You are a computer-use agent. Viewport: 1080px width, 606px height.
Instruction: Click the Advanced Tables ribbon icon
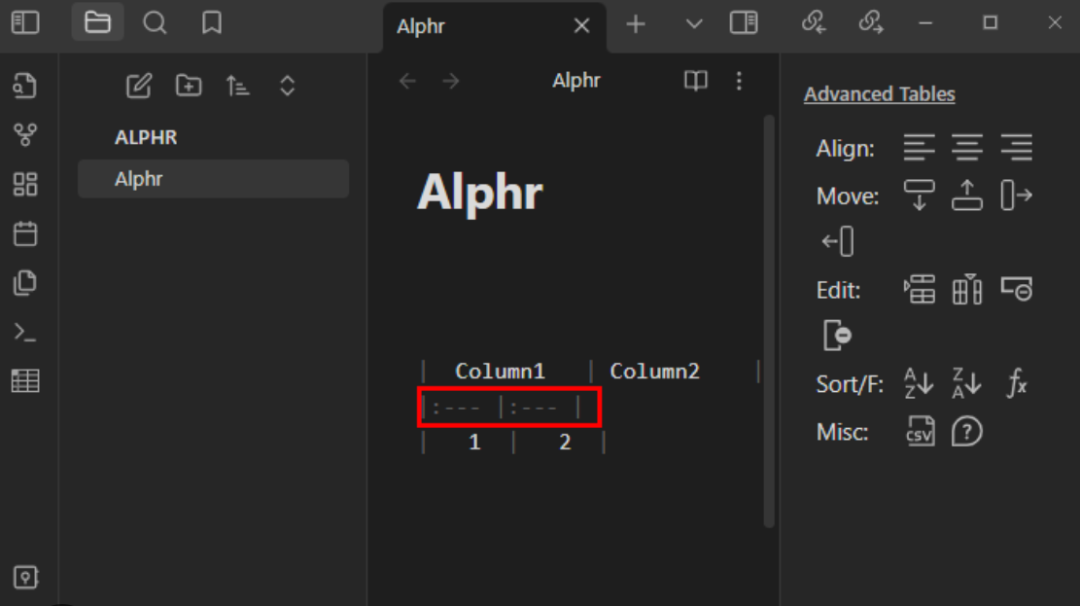pos(25,381)
